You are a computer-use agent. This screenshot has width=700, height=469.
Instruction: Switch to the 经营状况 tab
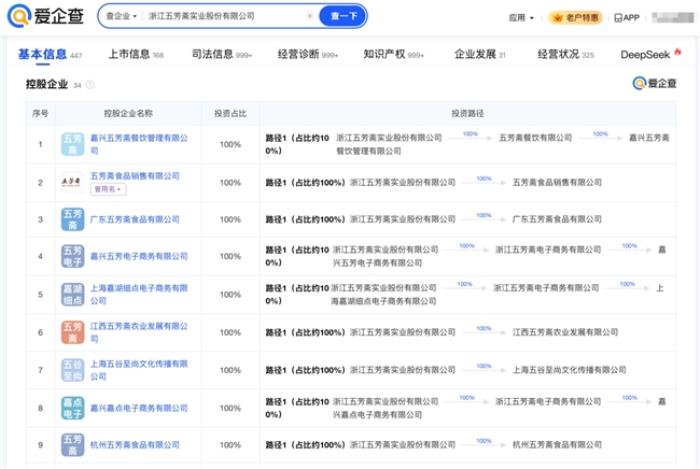566,54
